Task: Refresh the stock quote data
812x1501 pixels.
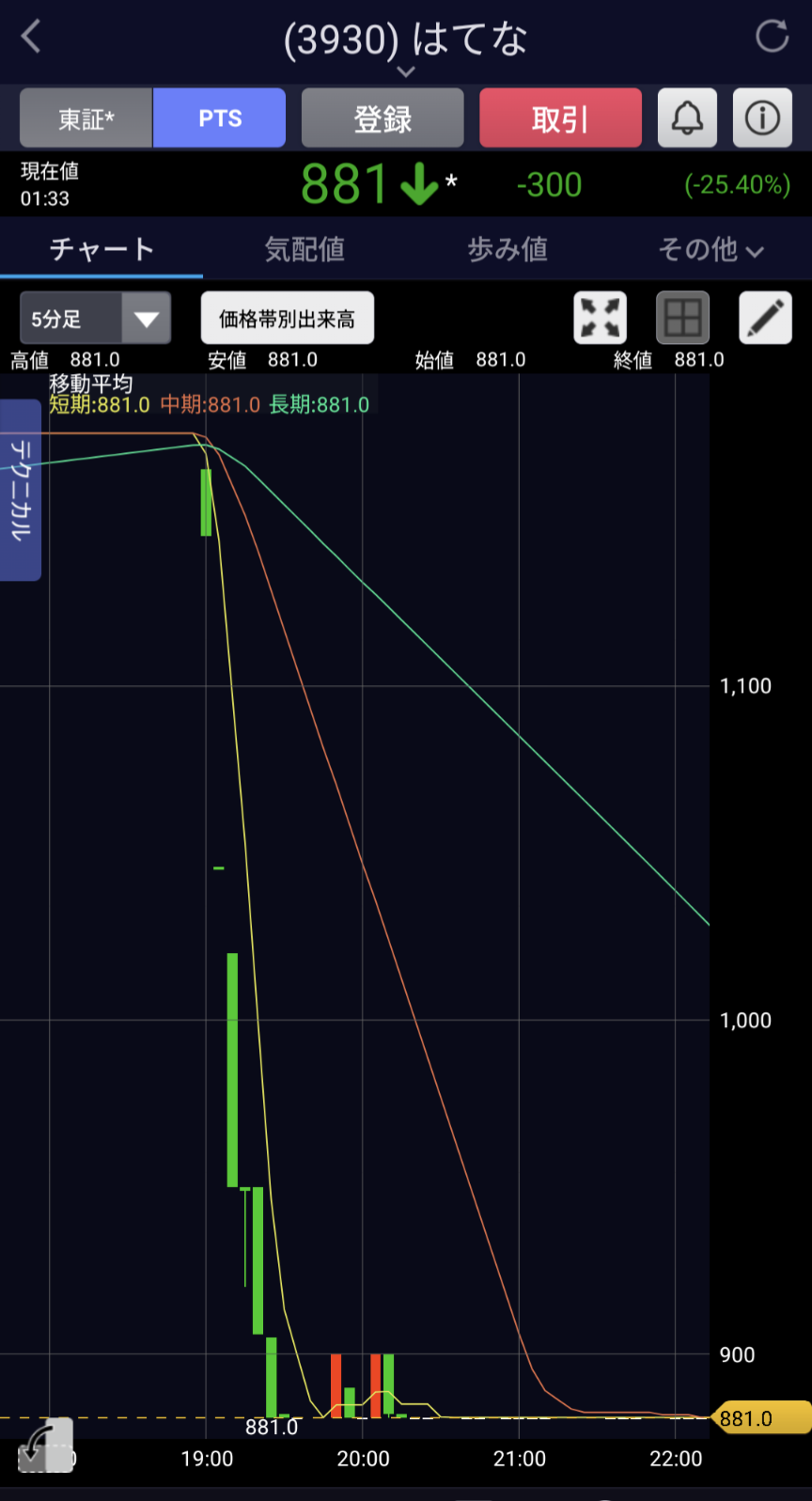Action: tap(772, 38)
